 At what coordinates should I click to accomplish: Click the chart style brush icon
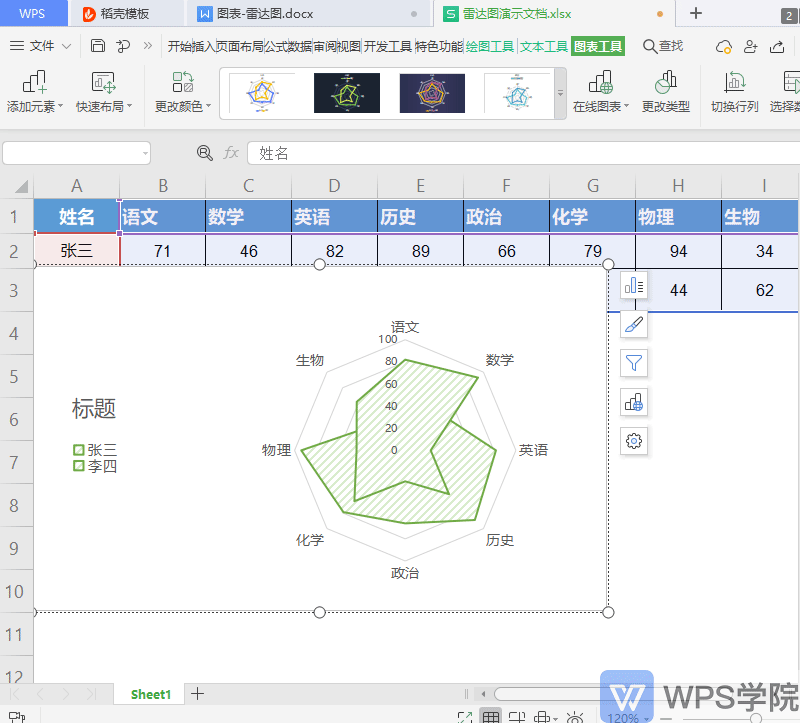click(x=634, y=324)
